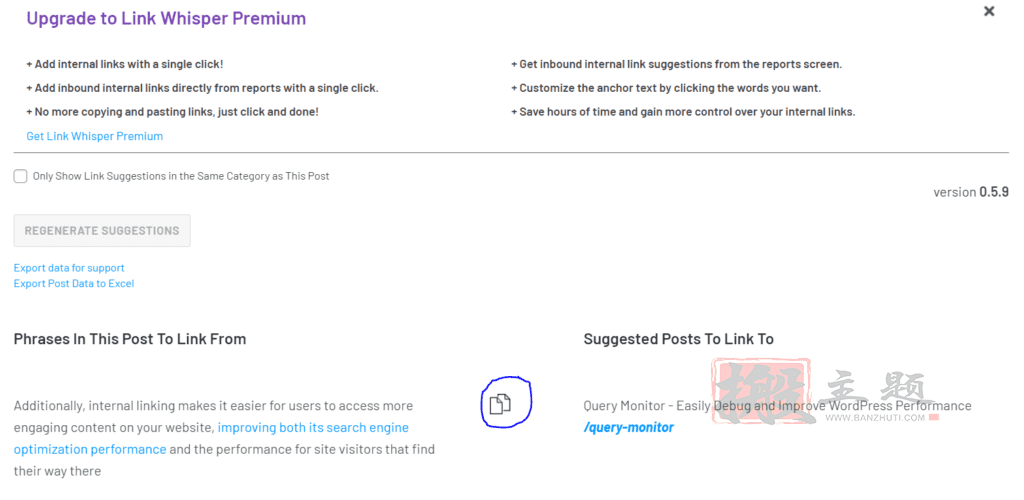1024x500 pixels.
Task: Click the Suggested Posts To Link To heading
Action: tap(679, 339)
